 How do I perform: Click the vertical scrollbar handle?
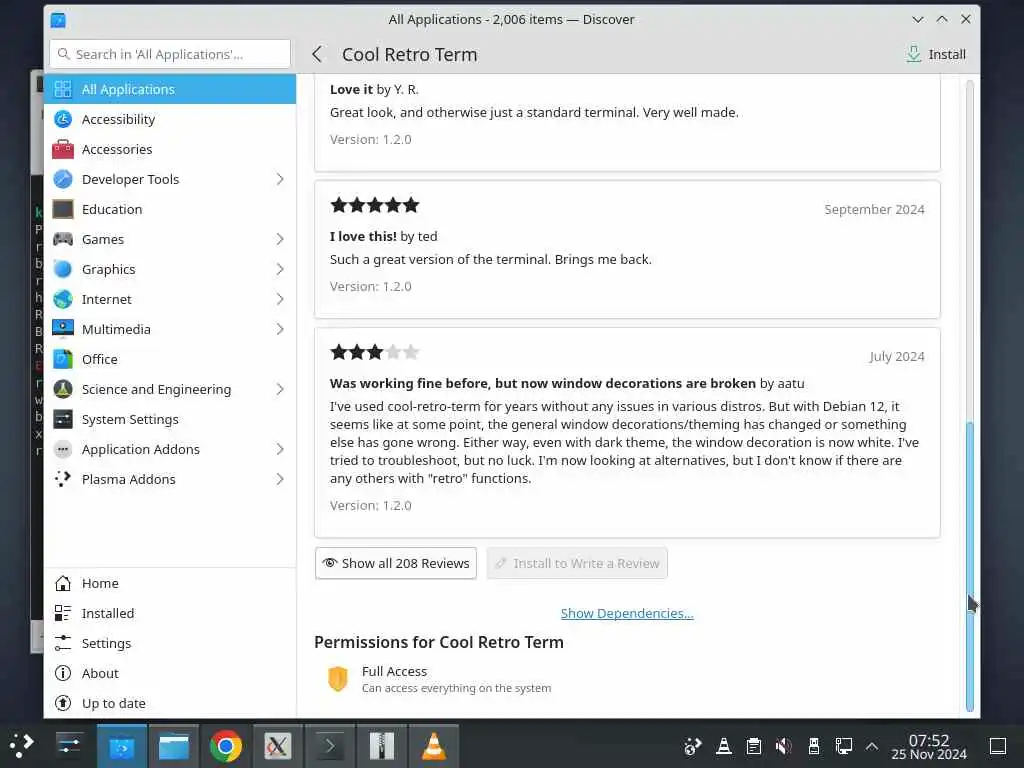(970, 566)
